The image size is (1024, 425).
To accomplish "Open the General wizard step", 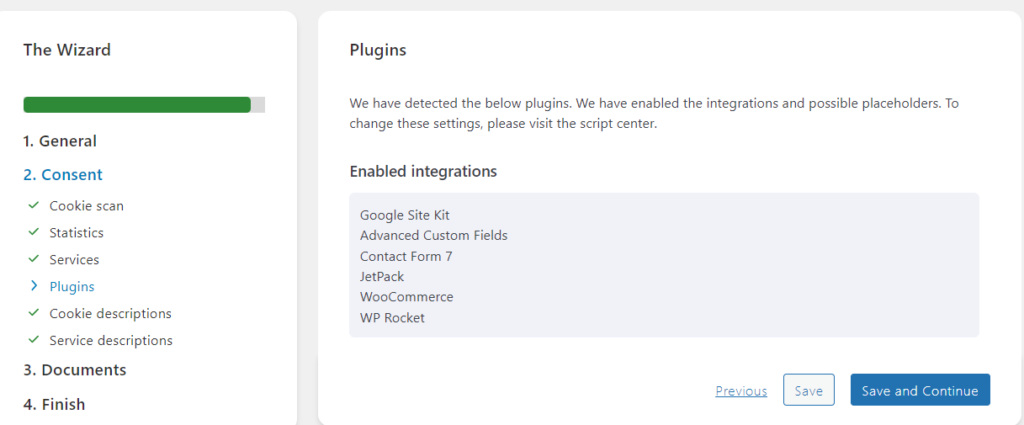I will point(60,141).
